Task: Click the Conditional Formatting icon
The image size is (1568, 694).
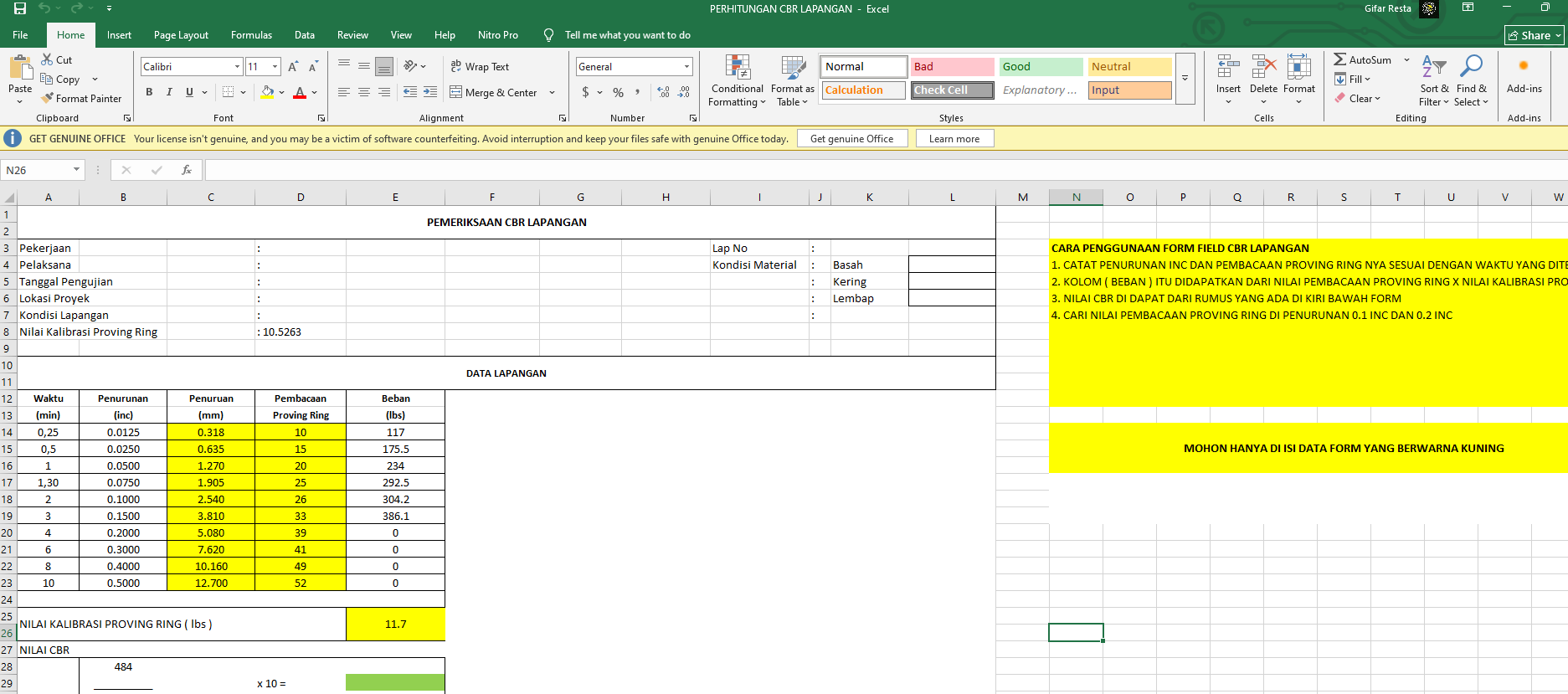Action: pos(738,68)
